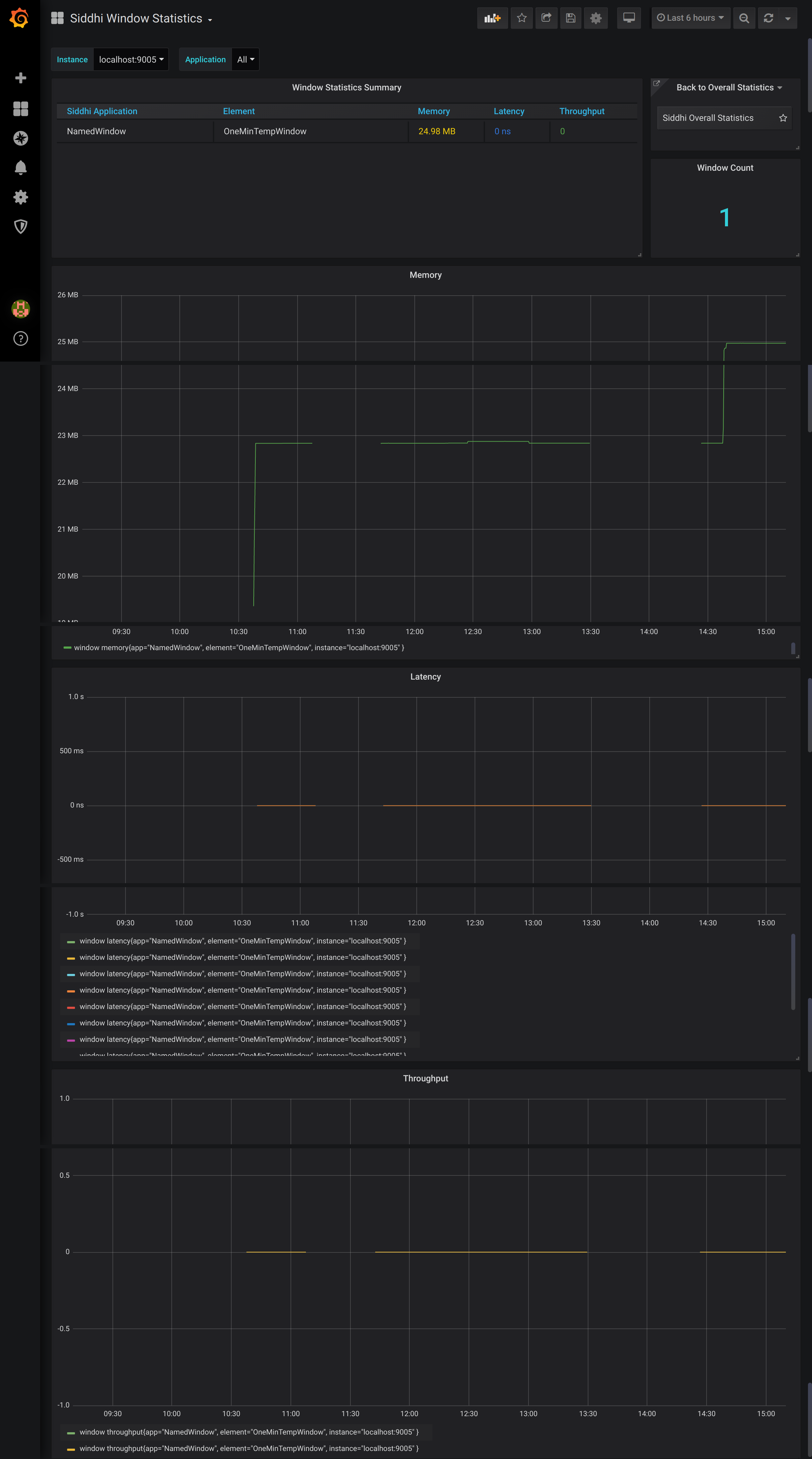812x1459 pixels.
Task: Click the Memory legend scrollbar
Action: (x=793, y=648)
